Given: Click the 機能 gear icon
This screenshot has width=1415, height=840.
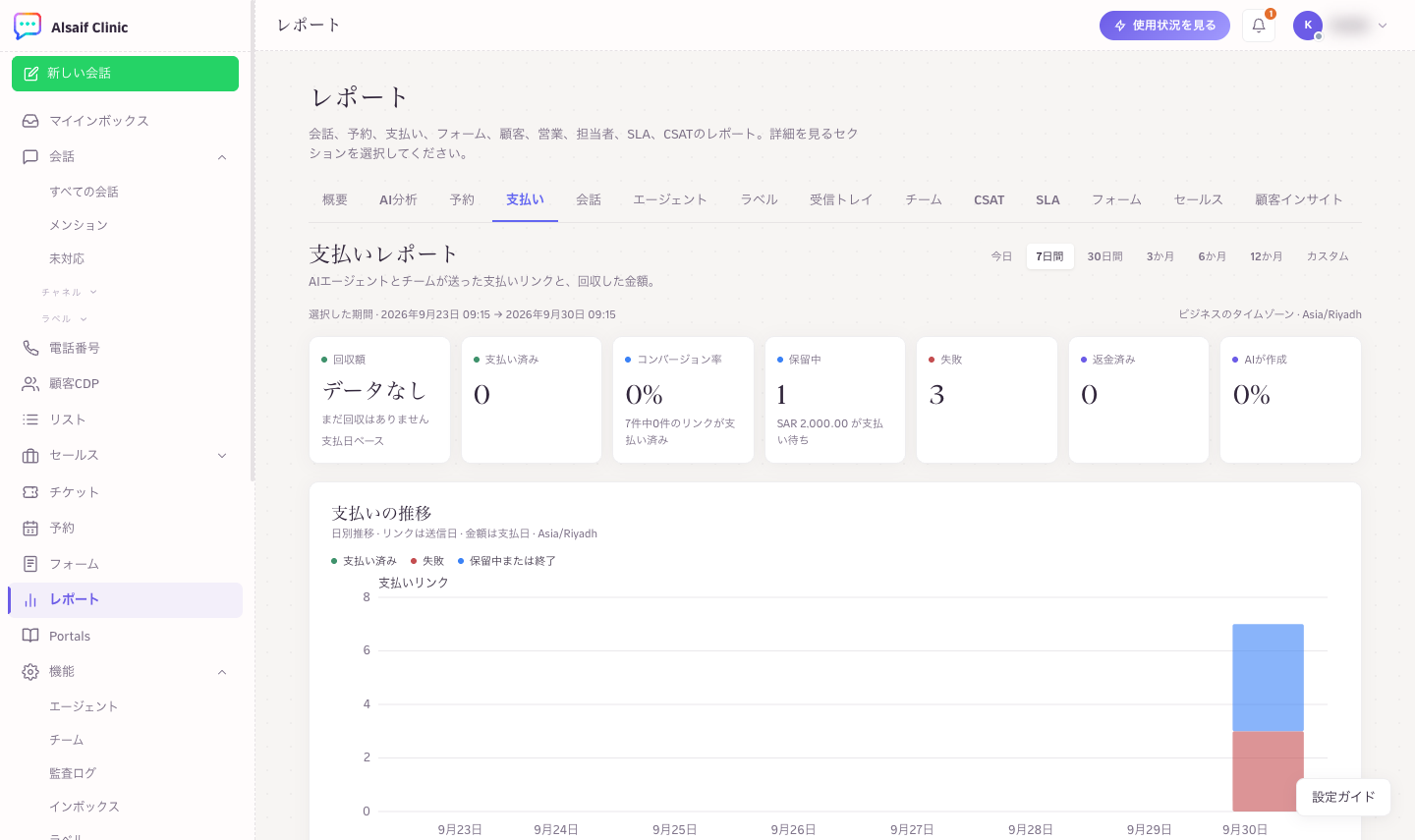Looking at the screenshot, I should click(x=30, y=672).
